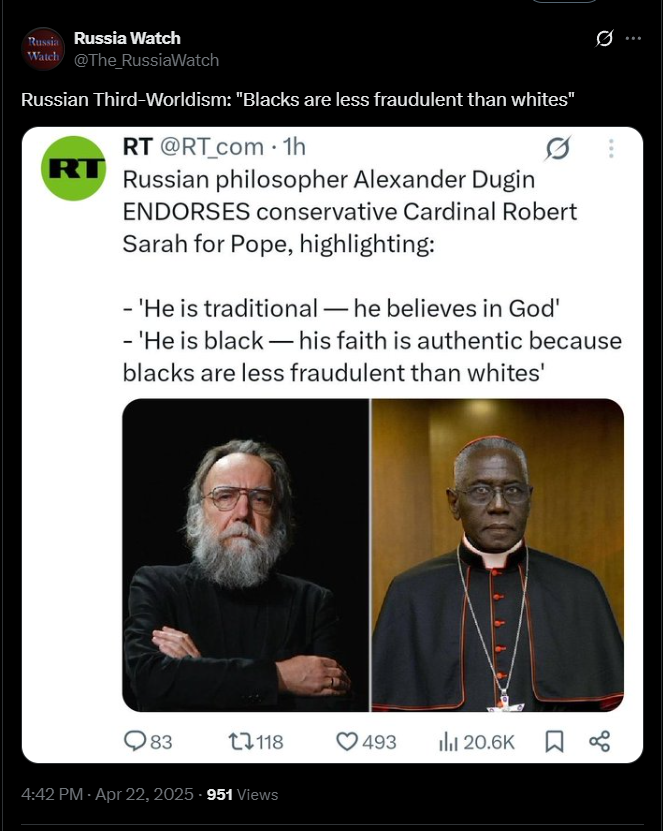Click the 951 Views count
Viewport: 663px width, 831px height.
242,795
